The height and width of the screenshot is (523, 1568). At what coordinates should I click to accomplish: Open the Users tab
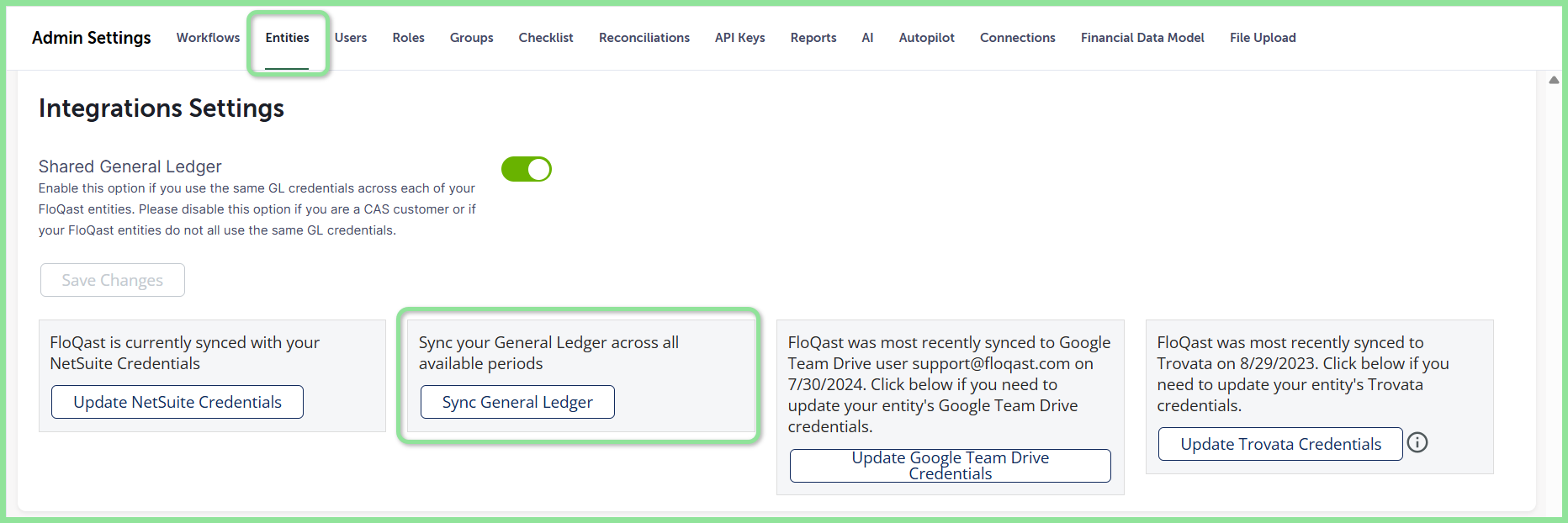[x=351, y=38]
